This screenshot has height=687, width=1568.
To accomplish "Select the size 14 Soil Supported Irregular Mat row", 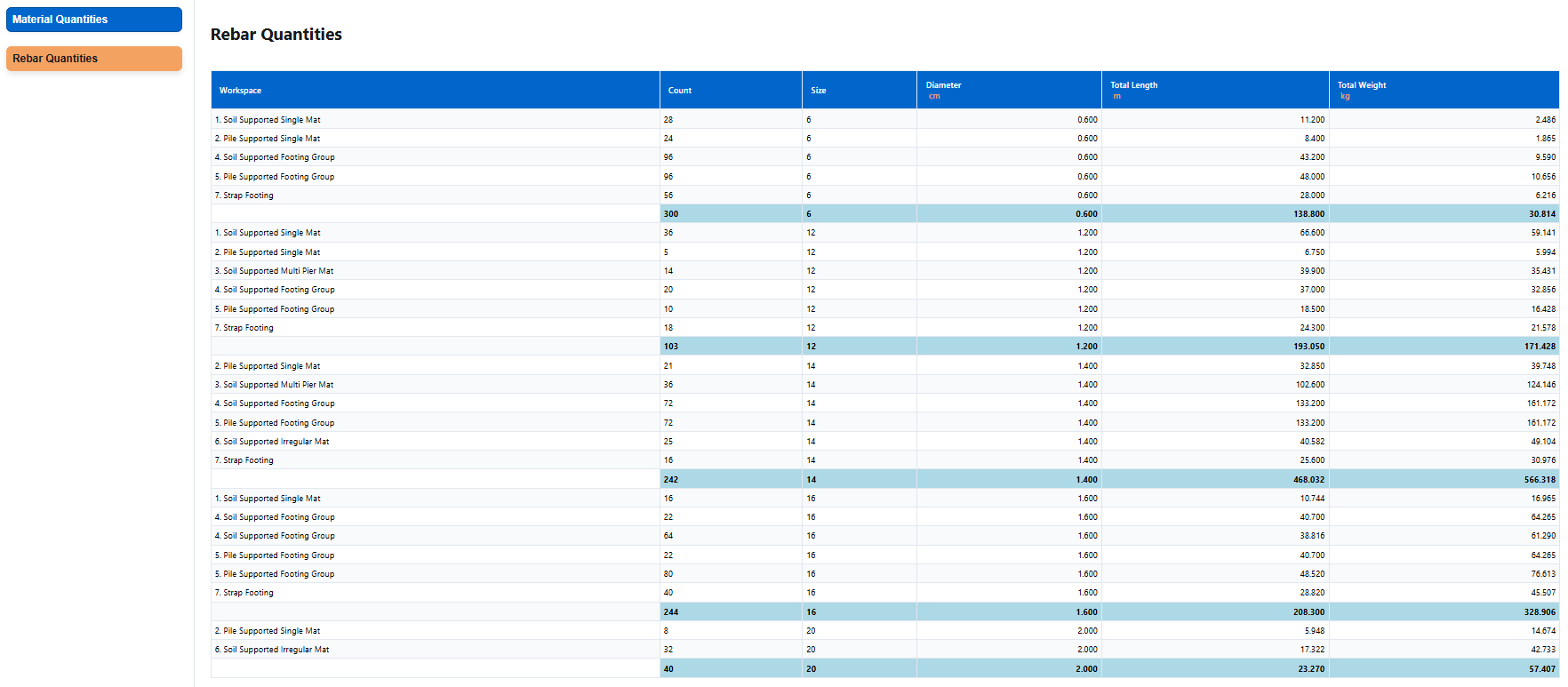I will click(x=272, y=442).
